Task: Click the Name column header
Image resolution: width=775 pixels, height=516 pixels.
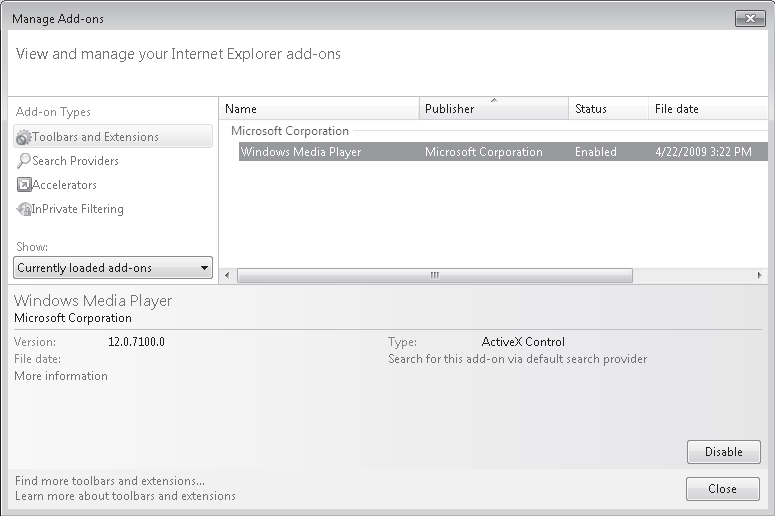Action: click(x=319, y=108)
